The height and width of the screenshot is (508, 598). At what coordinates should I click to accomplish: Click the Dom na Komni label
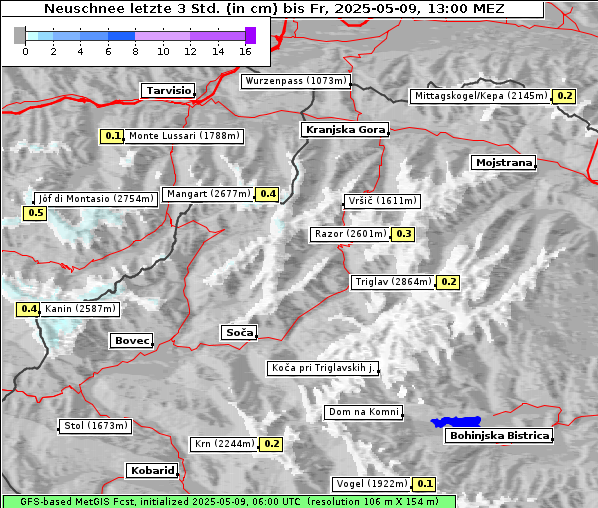364,412
